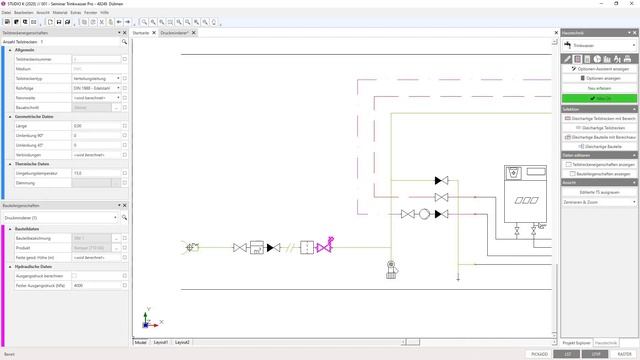Click the zoom window rectangle icon in toolbar
Viewport: 640px width, 360px height.
click(x=170, y=22)
